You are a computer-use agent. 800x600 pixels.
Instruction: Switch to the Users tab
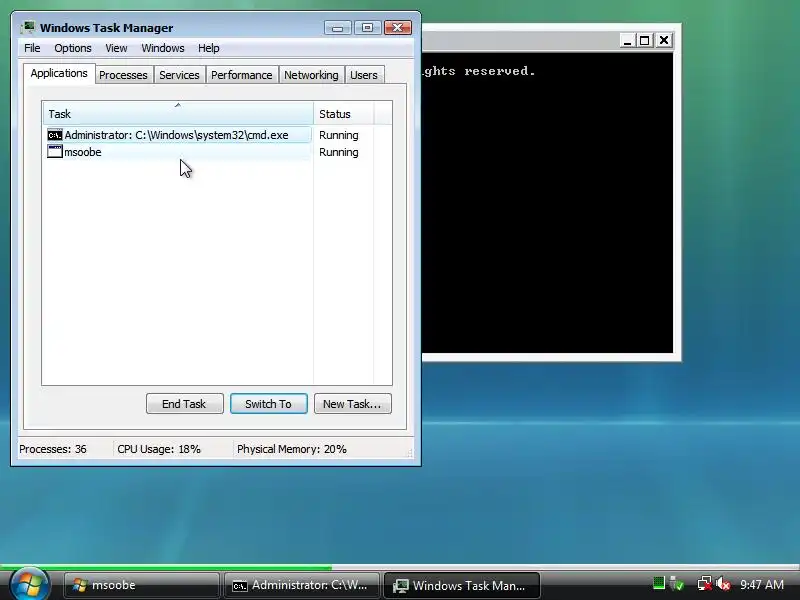pos(364,75)
